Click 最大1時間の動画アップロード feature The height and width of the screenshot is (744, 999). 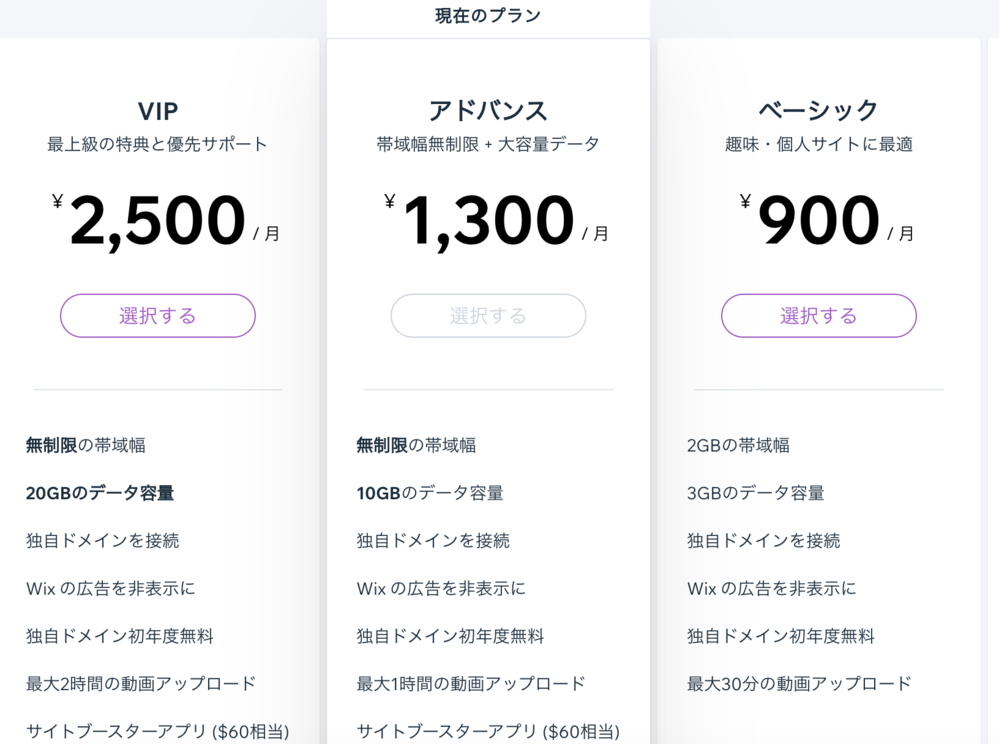[x=471, y=683]
